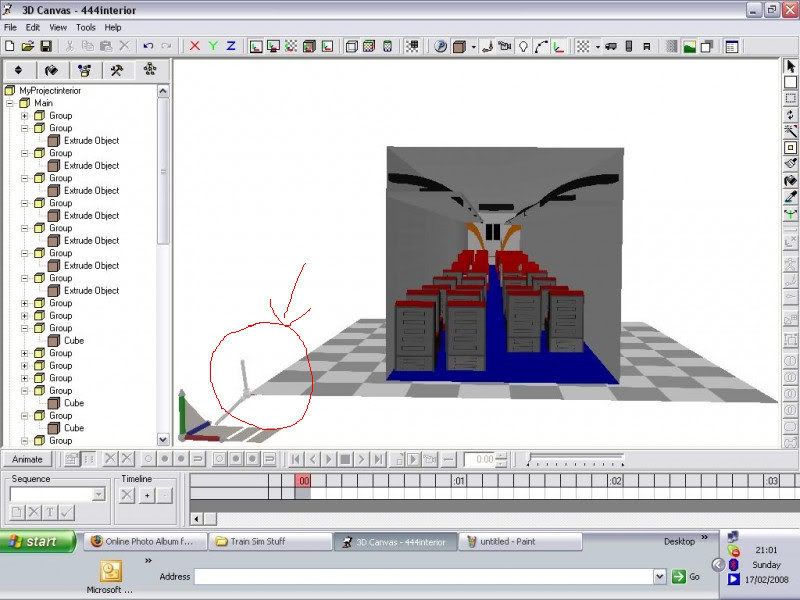Click the Play button in the animation controls
800x600 pixels.
(329, 461)
